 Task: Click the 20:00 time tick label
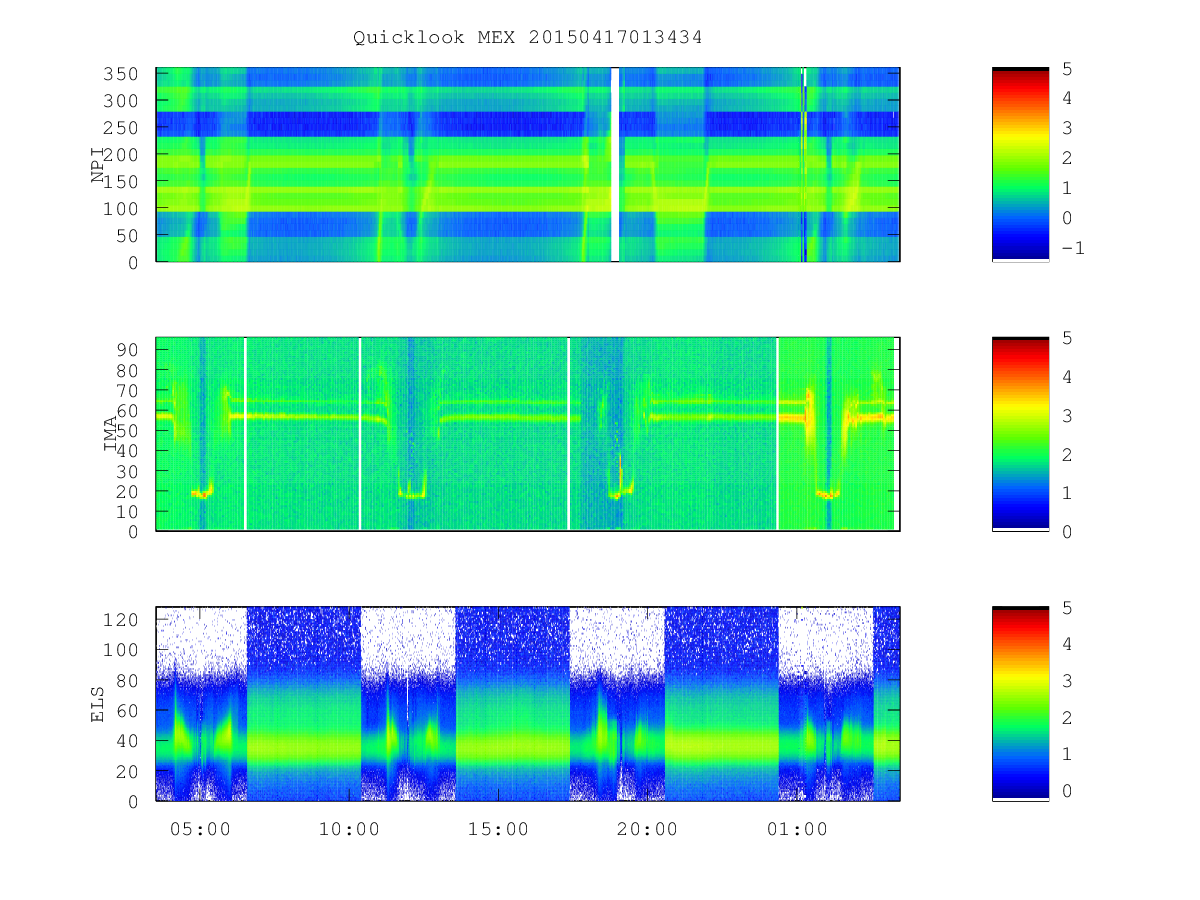point(648,830)
